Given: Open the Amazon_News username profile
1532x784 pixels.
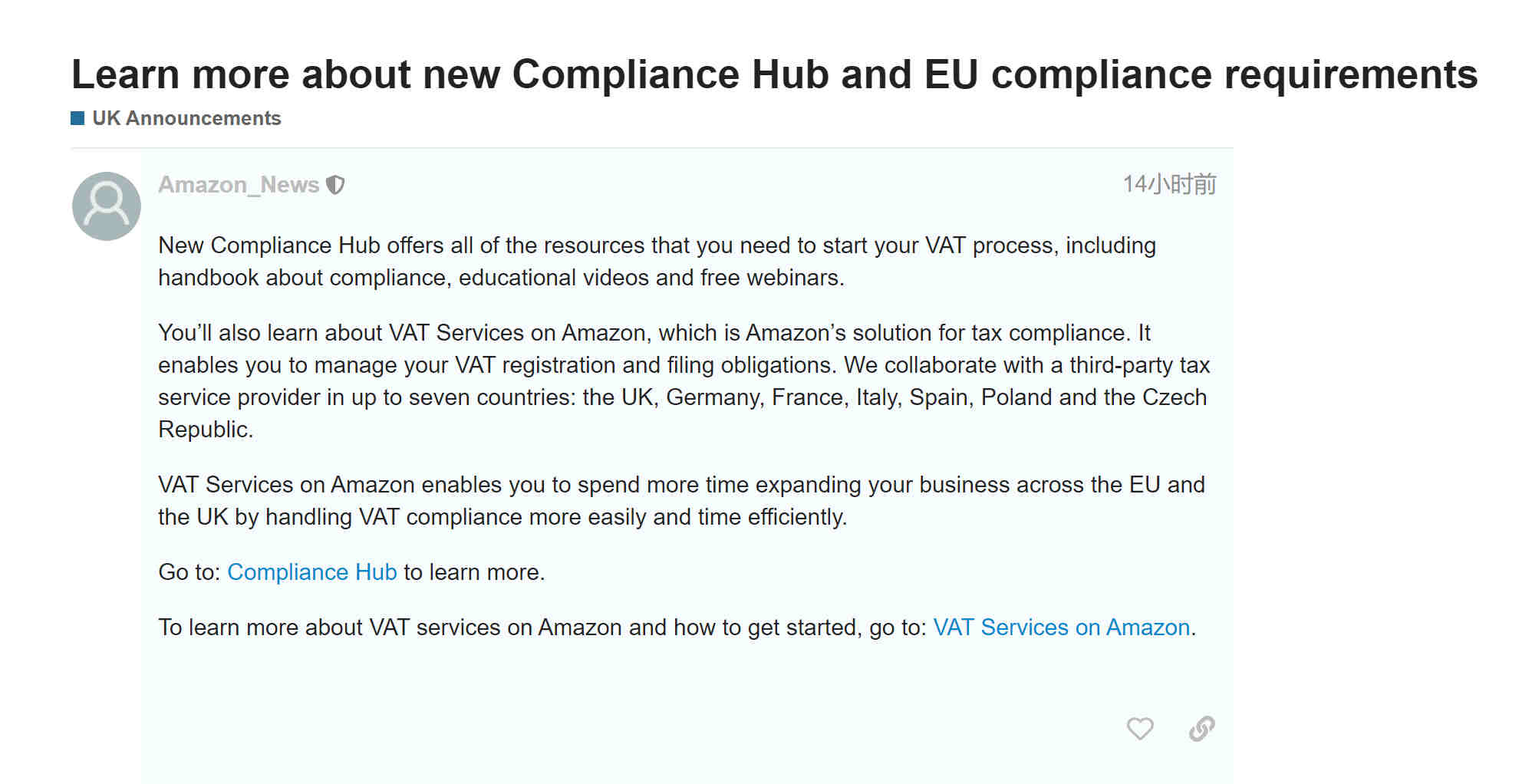Looking at the screenshot, I should (239, 185).
